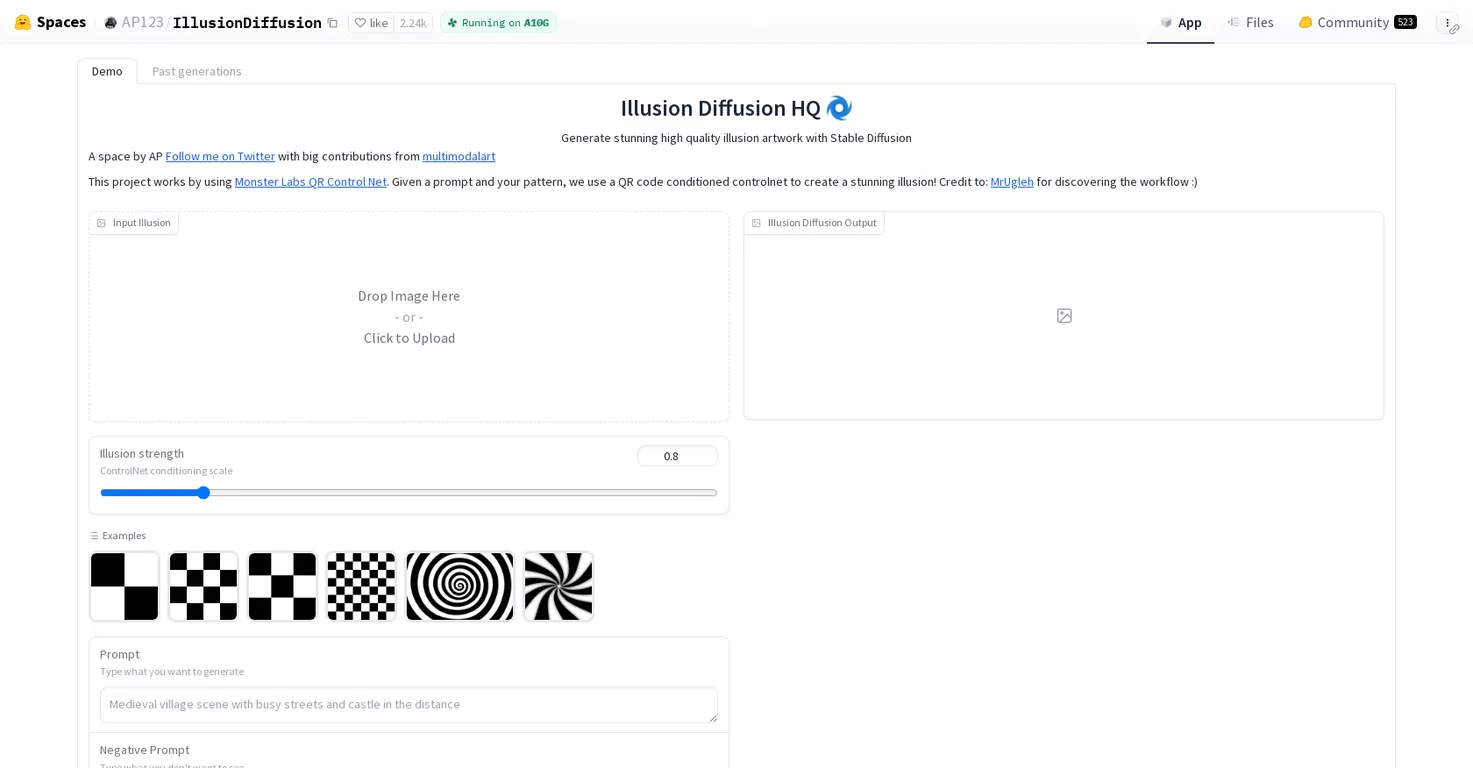Click the AP123 avatar icon
The image size is (1473, 768).
click(x=110, y=23)
